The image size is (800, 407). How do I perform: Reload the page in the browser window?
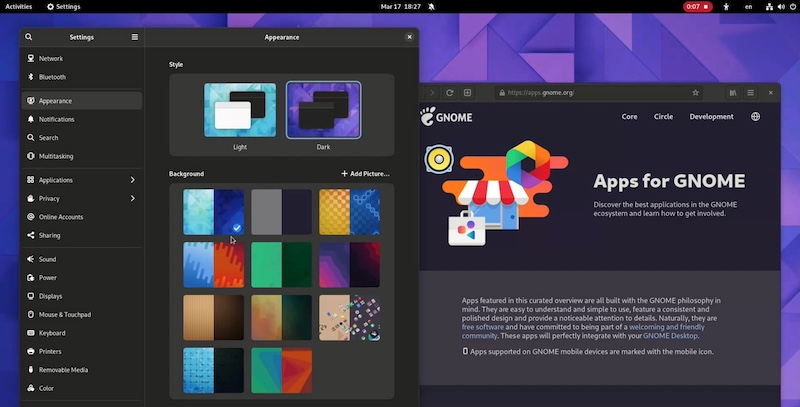pos(449,92)
